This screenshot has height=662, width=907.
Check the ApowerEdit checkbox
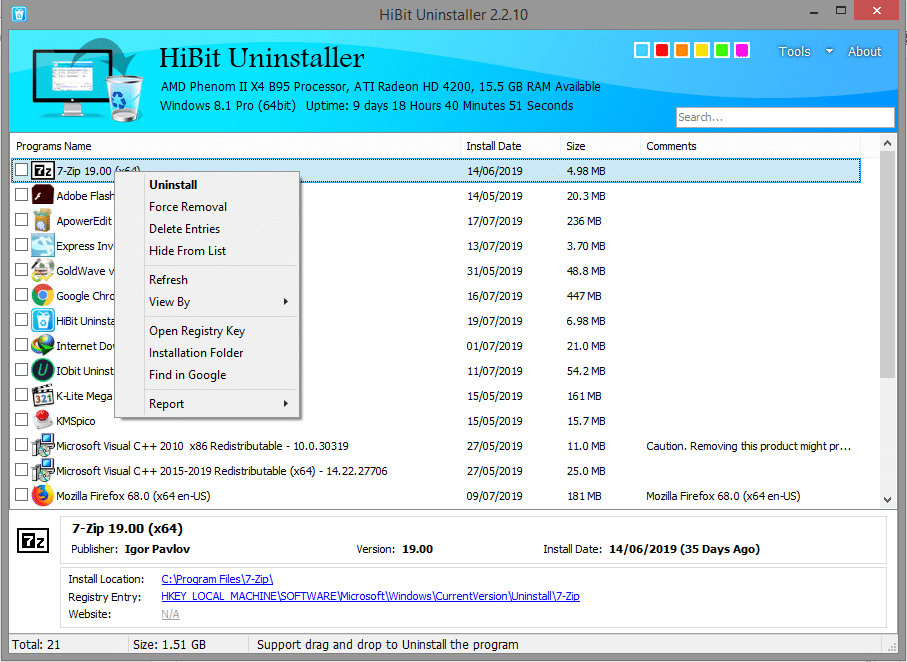[21, 220]
